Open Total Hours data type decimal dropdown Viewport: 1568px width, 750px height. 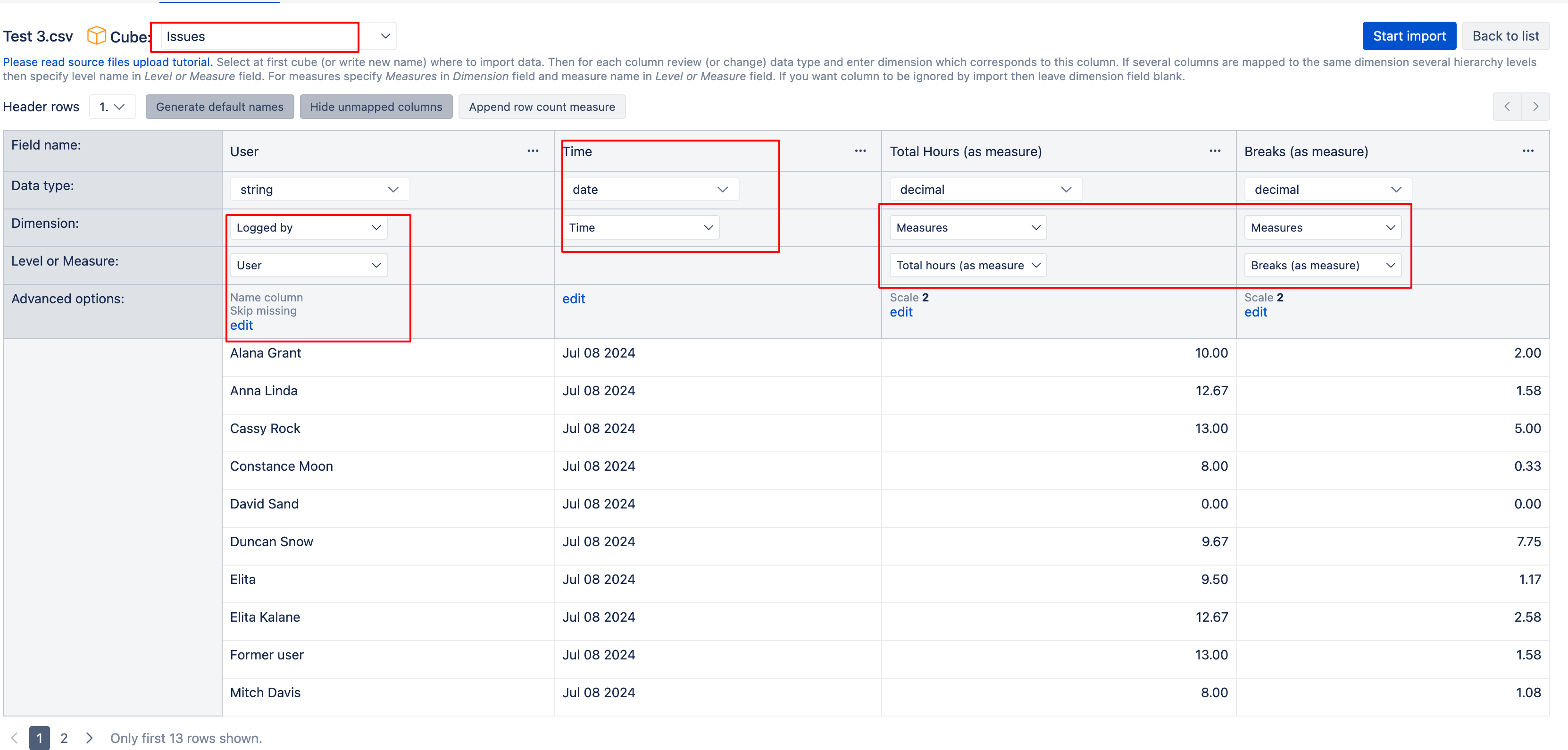(x=986, y=189)
